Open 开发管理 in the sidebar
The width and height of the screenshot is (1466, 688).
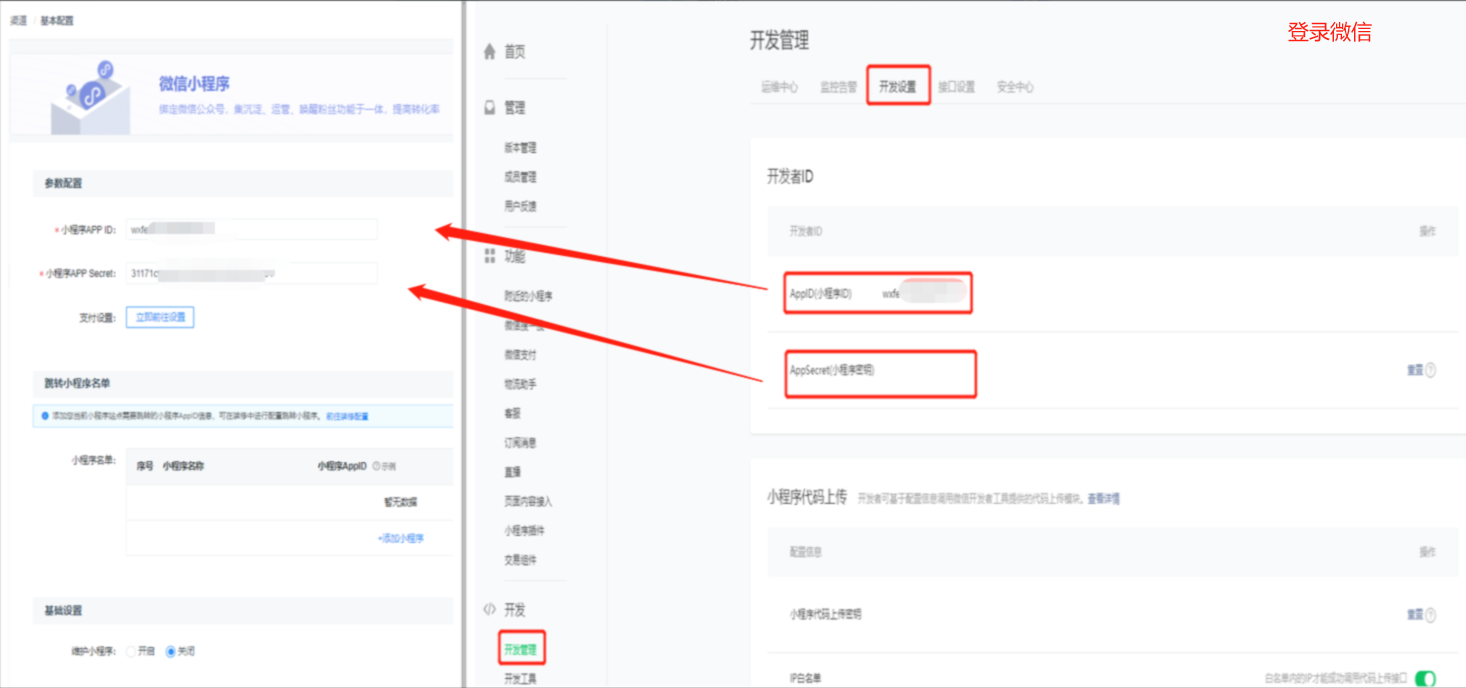click(520, 650)
